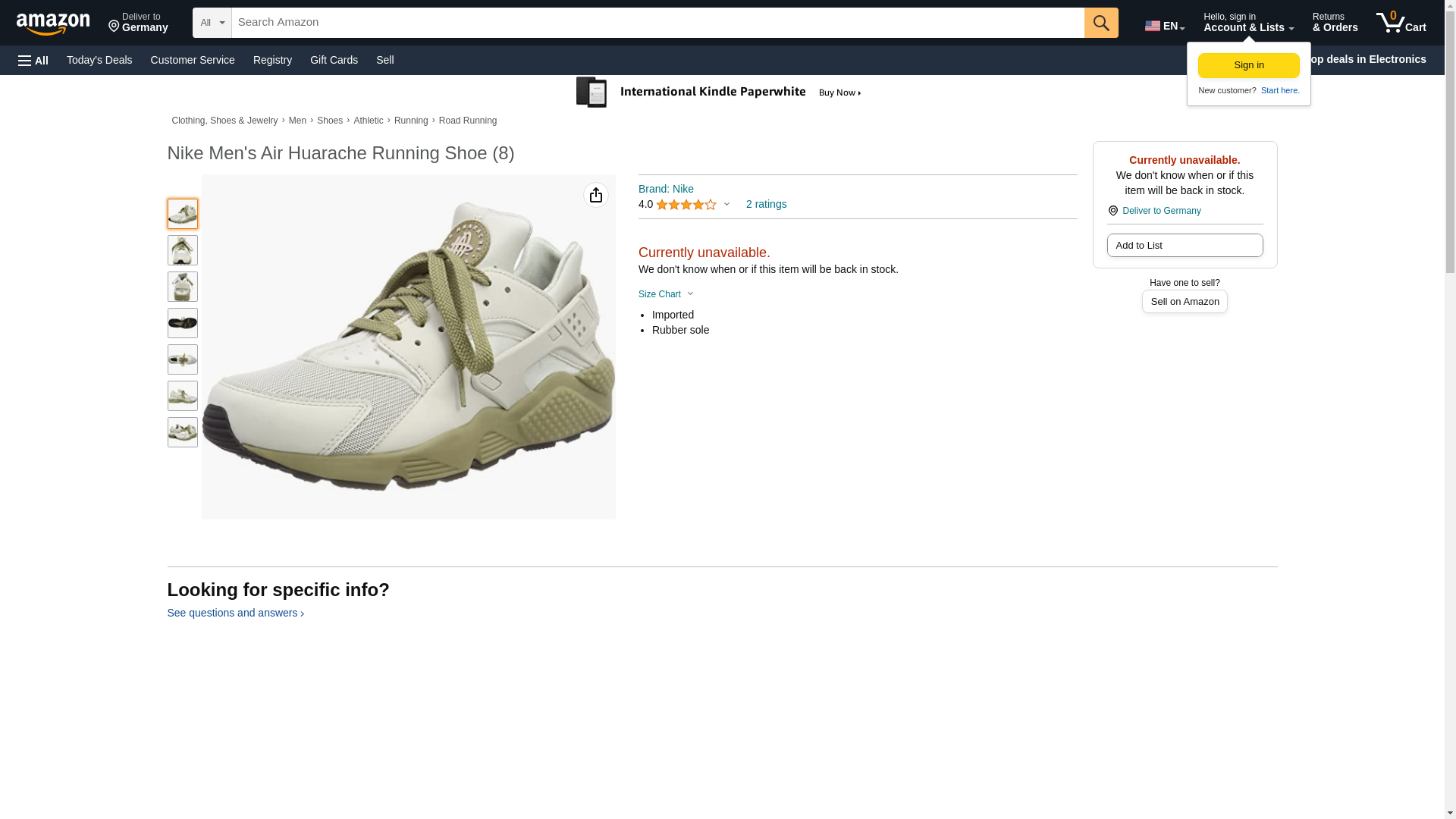
Task: Click the Deliver to Germany location icon
Action: coord(1112,211)
